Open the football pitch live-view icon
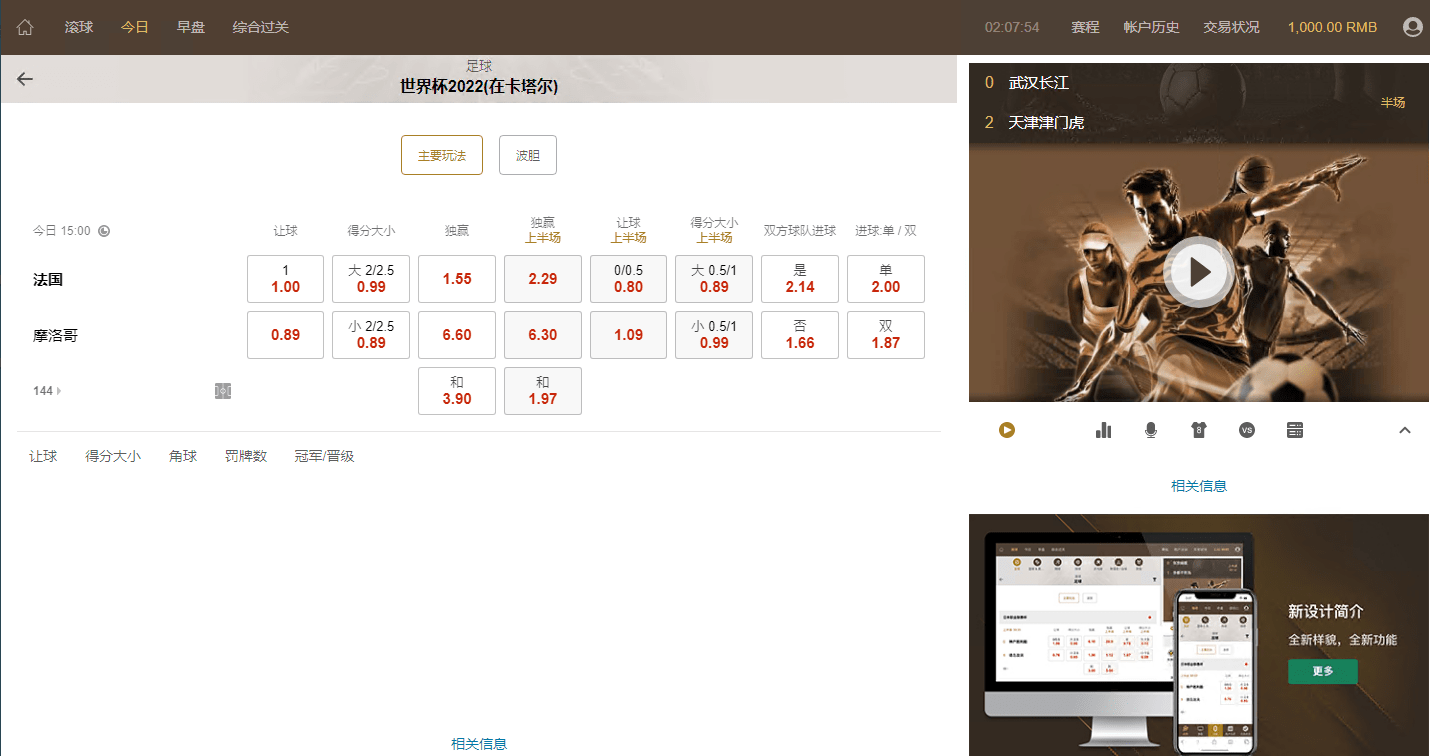The width and height of the screenshot is (1430, 756). click(223, 391)
